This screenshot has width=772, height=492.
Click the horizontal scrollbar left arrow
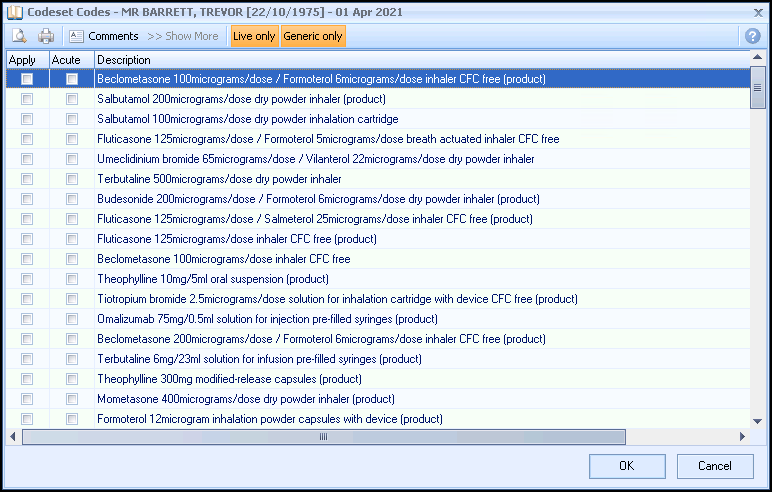(x=13, y=437)
